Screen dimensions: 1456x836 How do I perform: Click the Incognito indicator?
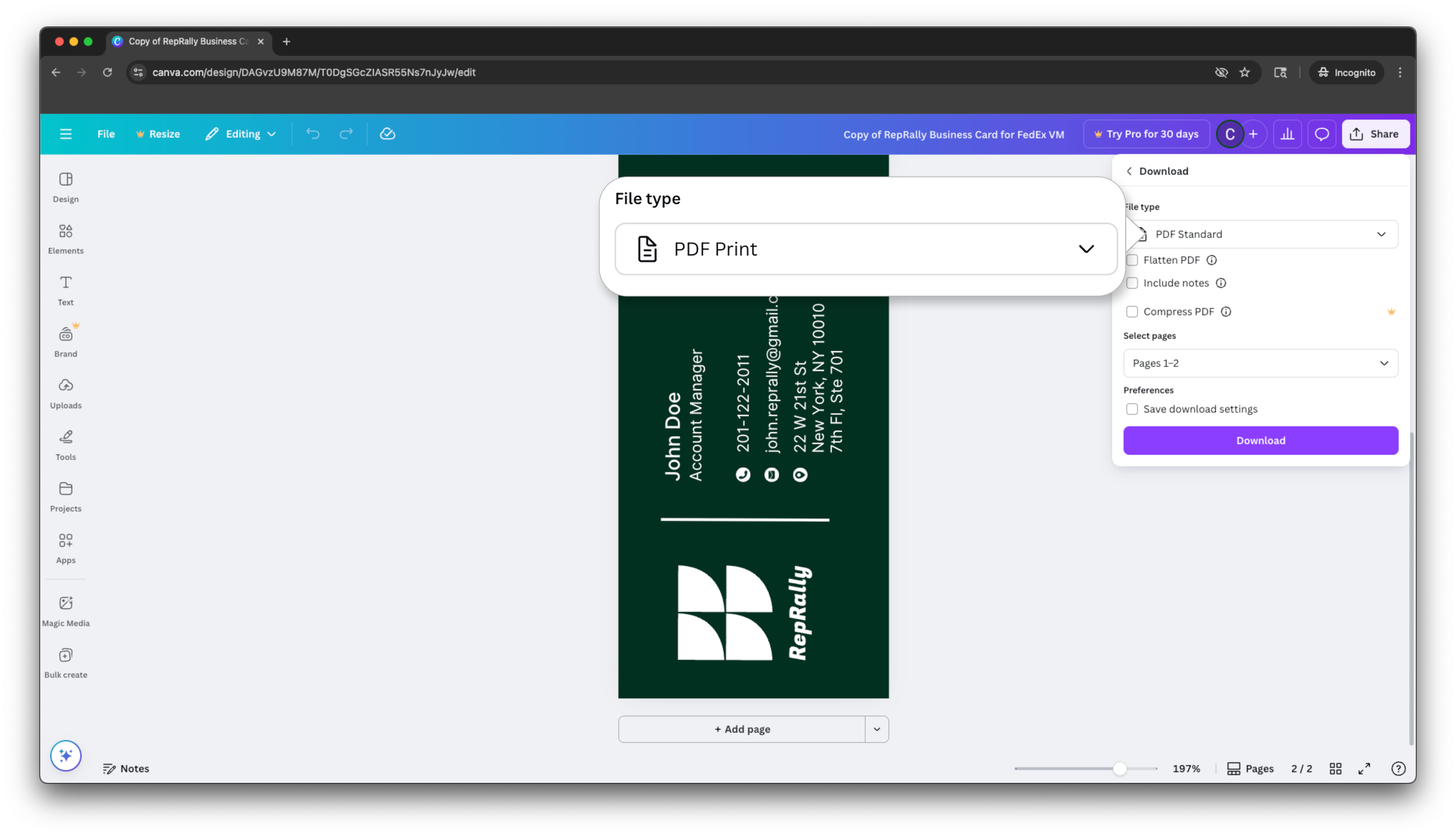(x=1346, y=72)
